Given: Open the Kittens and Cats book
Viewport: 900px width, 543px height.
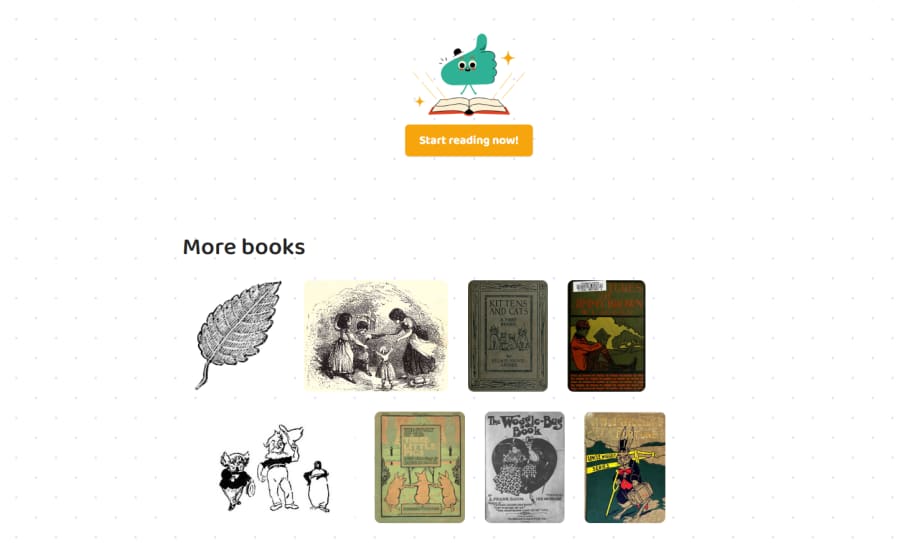Looking at the screenshot, I should coord(507,335).
